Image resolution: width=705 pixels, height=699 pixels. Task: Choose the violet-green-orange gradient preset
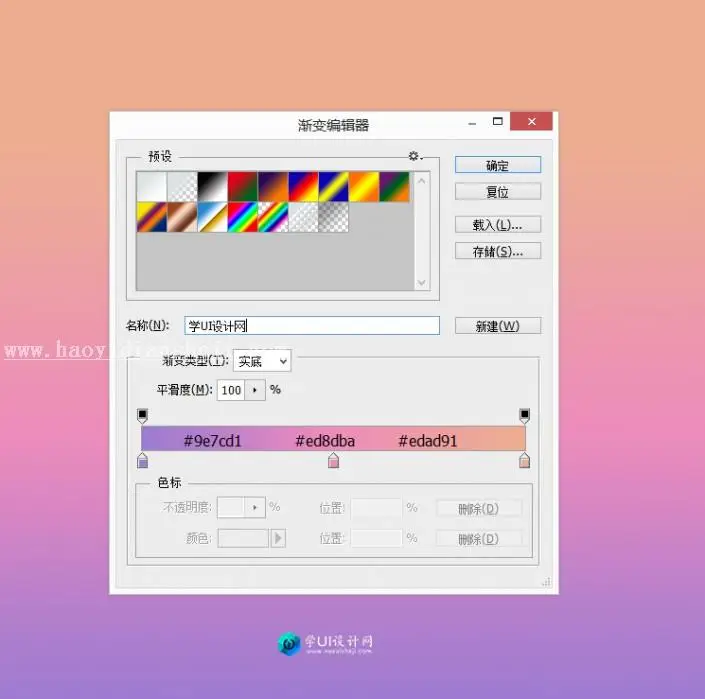point(394,187)
